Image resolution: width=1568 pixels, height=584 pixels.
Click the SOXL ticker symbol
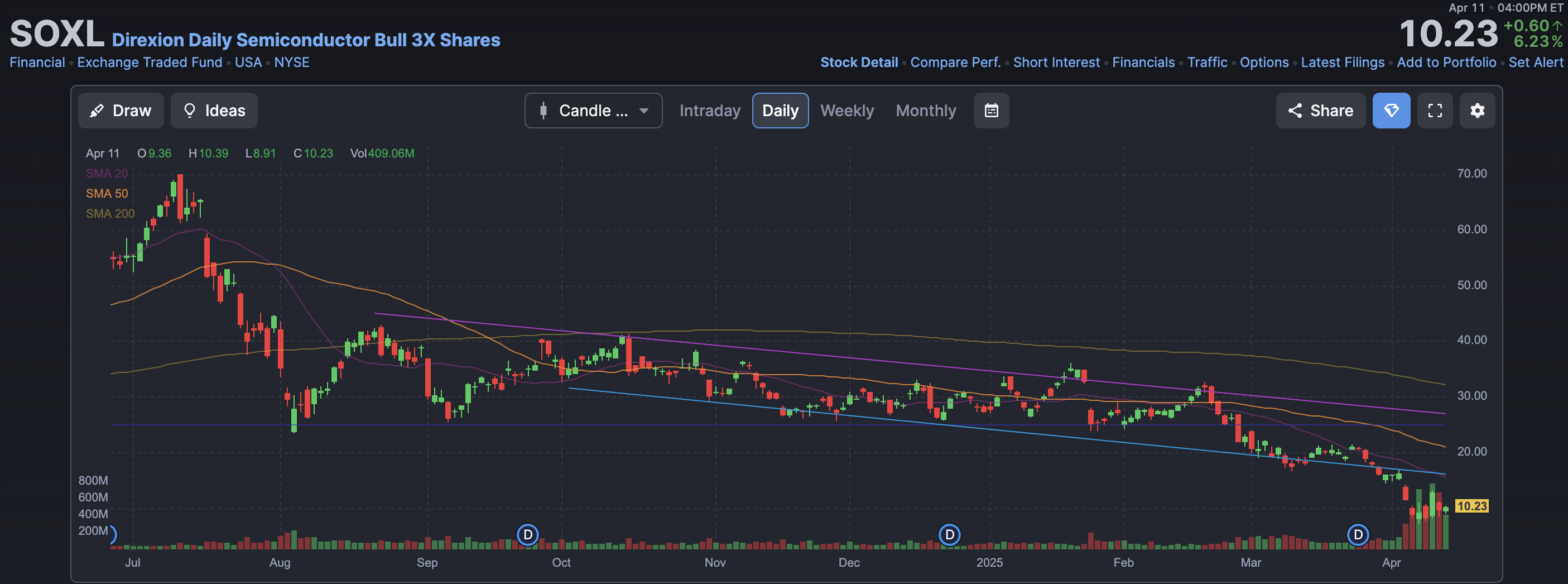56,33
